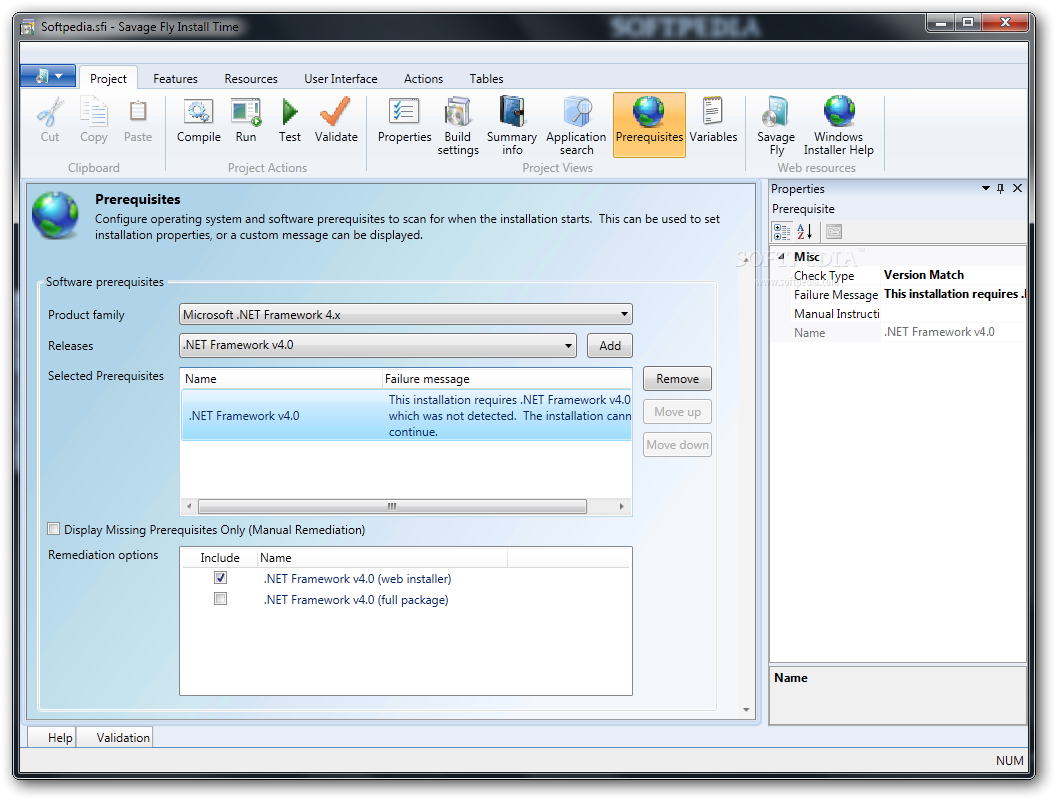1056x800 pixels.
Task: Click the Cut scissors icon
Action: click(x=50, y=112)
